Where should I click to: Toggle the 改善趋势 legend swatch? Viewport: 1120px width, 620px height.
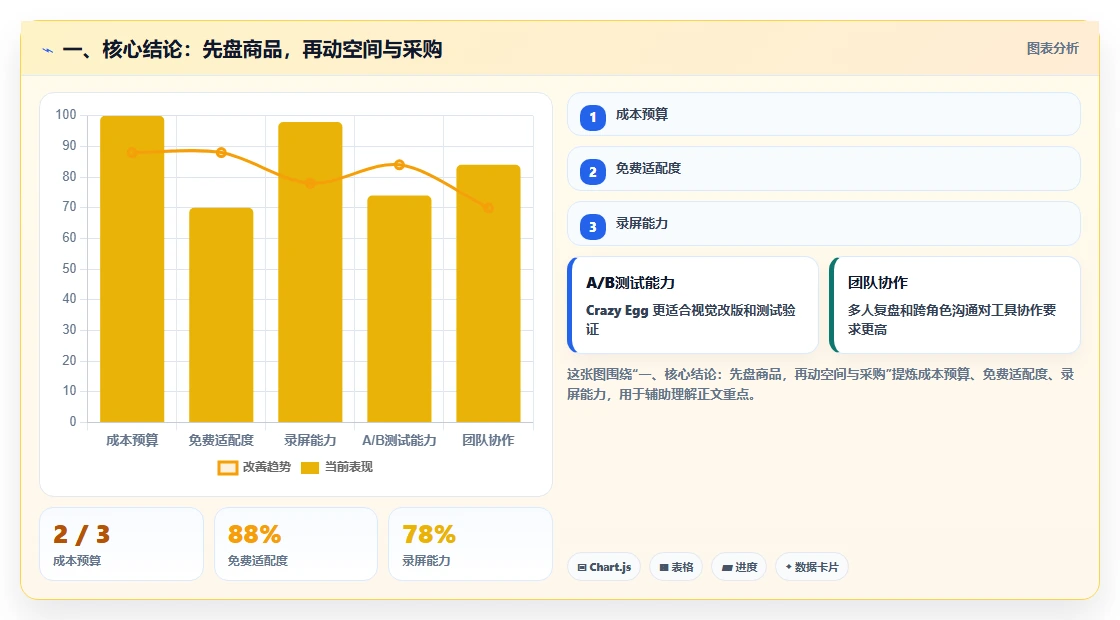(x=227, y=468)
